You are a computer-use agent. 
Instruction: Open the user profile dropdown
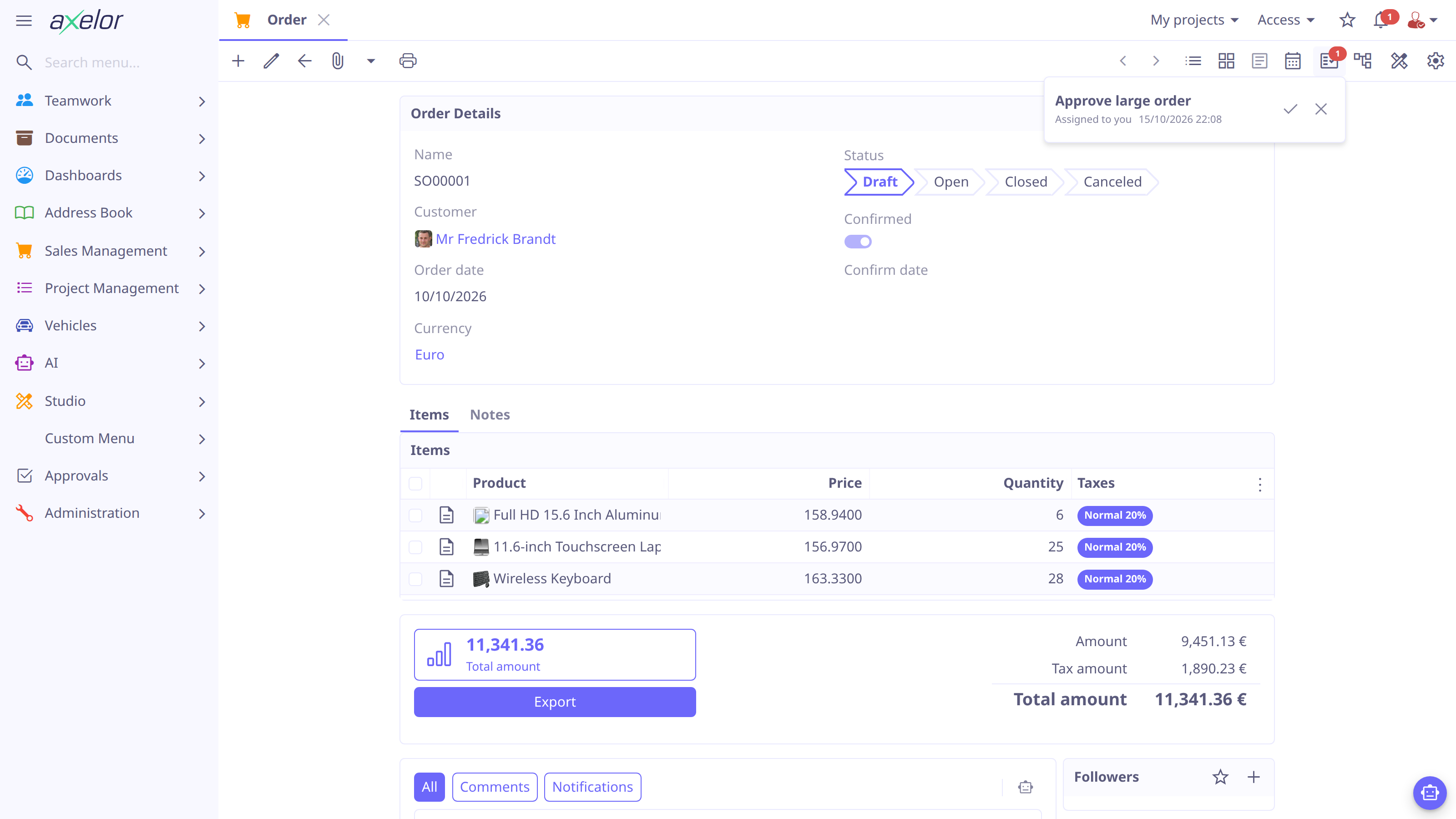pos(1421,20)
